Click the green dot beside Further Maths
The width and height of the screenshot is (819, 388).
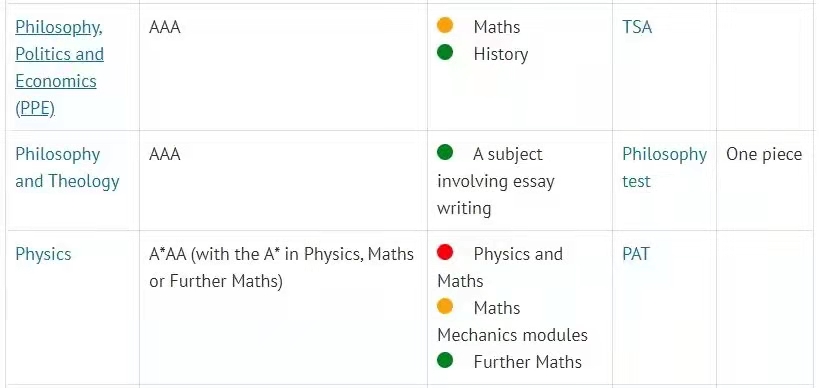[444, 360]
